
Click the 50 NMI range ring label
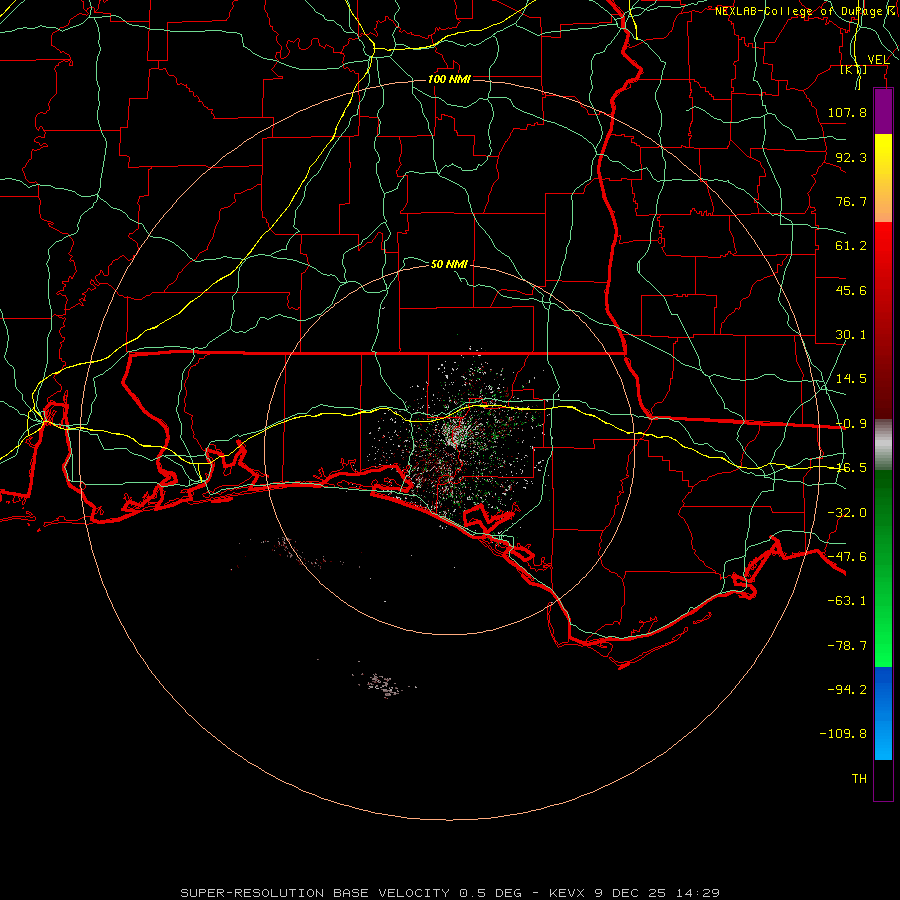tap(449, 264)
